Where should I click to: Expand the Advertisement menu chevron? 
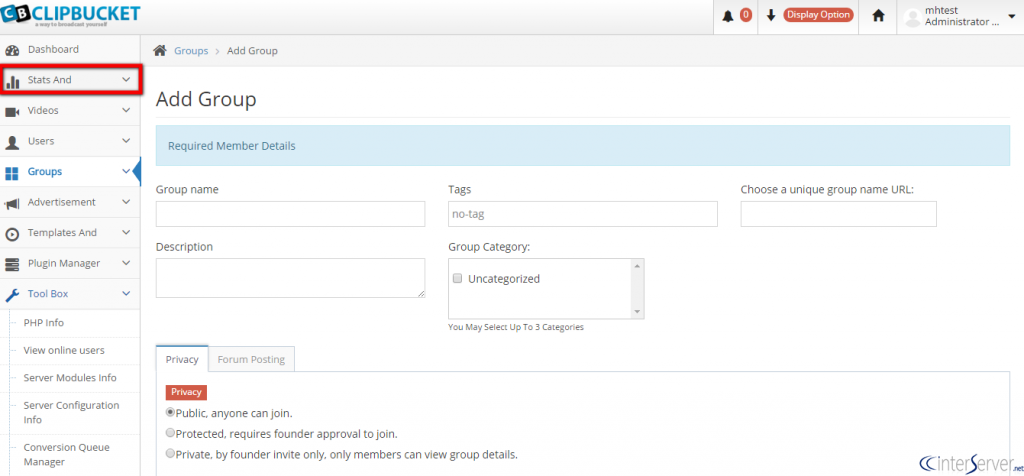coord(126,202)
